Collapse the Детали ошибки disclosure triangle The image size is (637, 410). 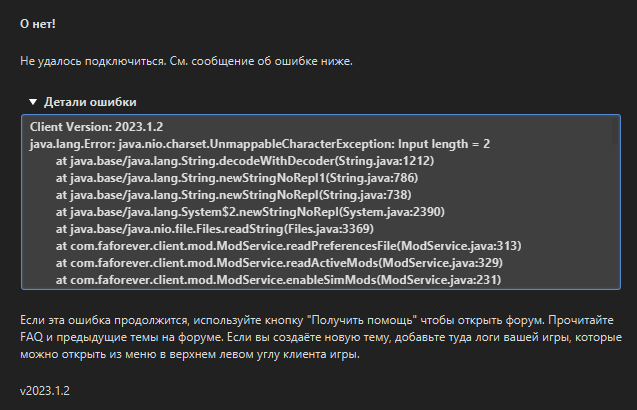(x=33, y=102)
